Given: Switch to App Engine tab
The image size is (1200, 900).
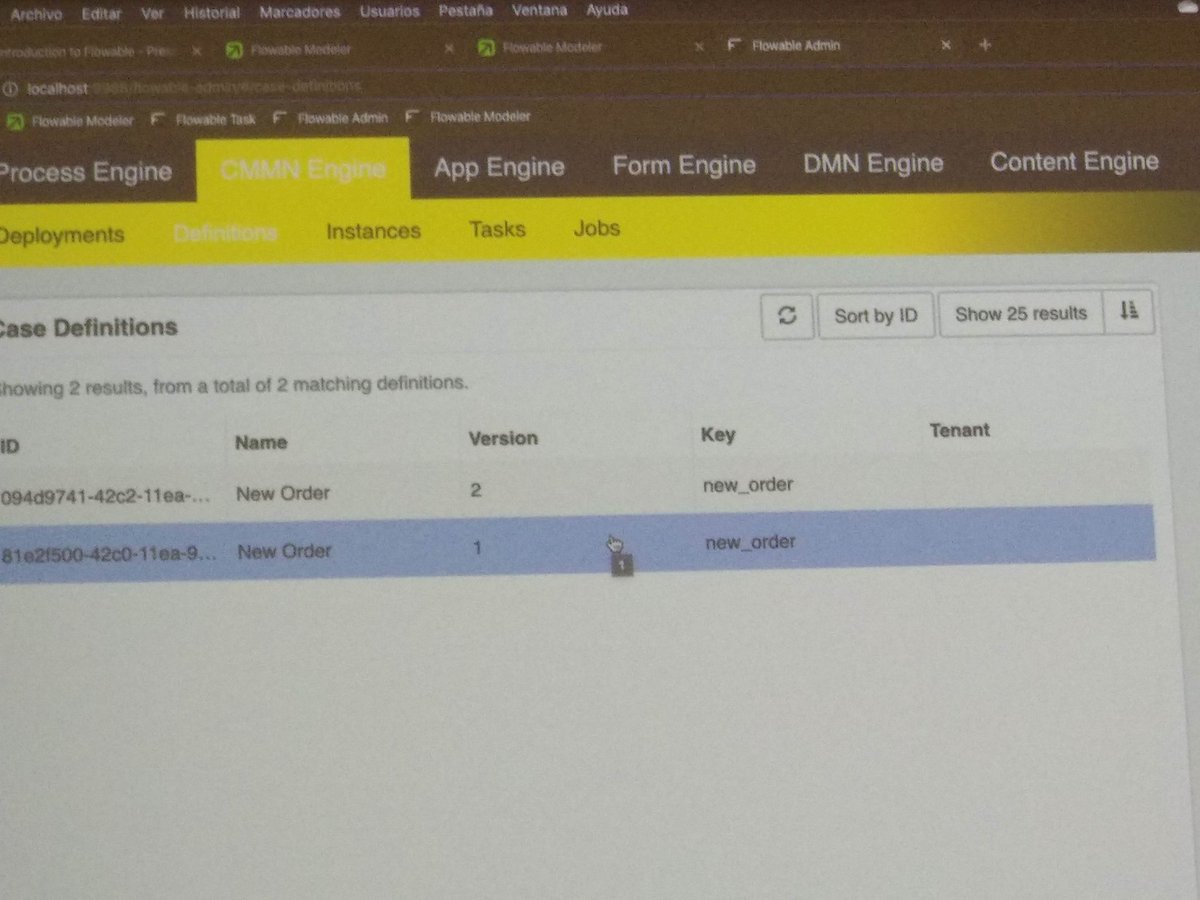Looking at the screenshot, I should (499, 167).
